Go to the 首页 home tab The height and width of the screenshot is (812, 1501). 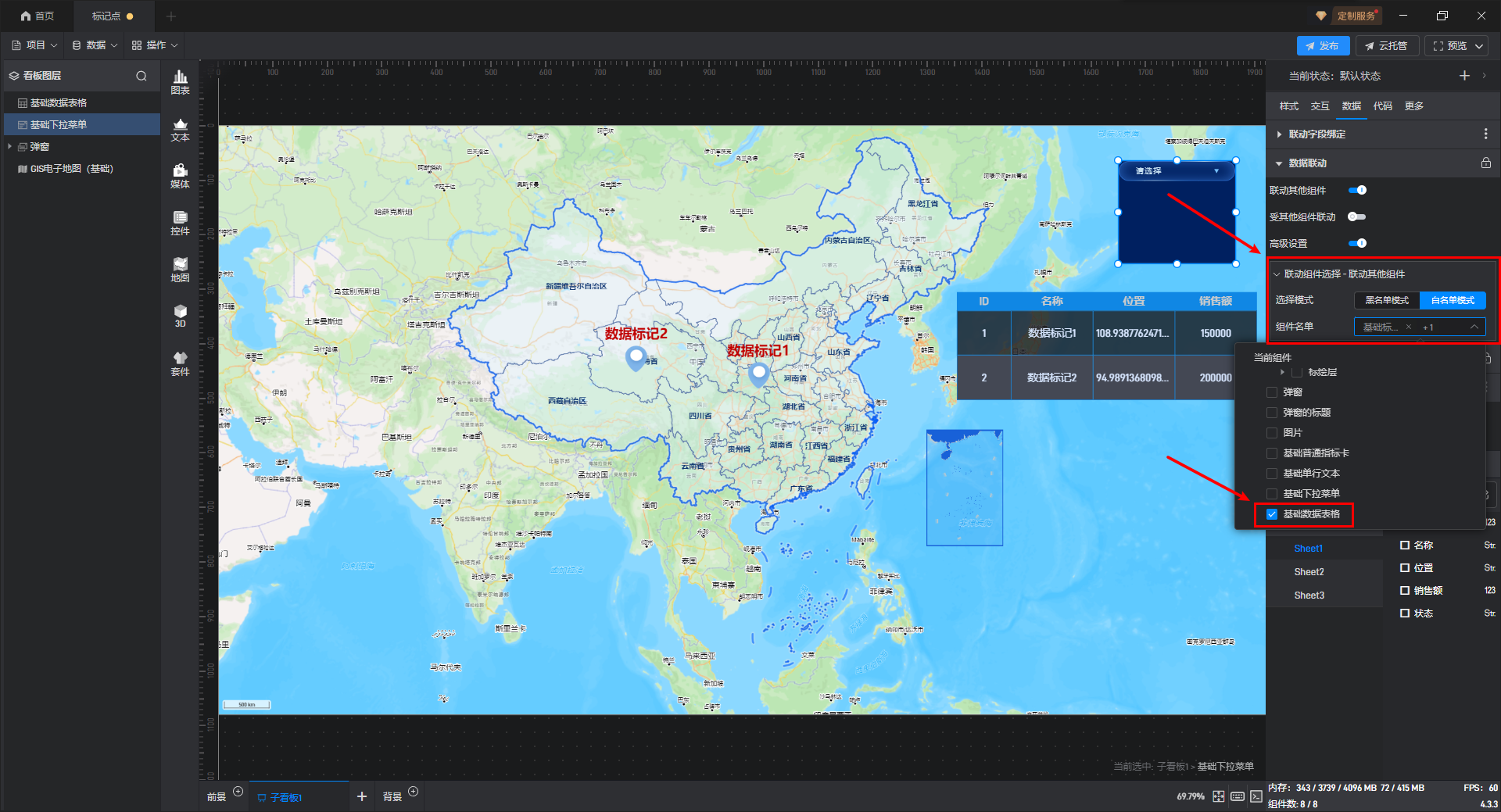click(38, 16)
